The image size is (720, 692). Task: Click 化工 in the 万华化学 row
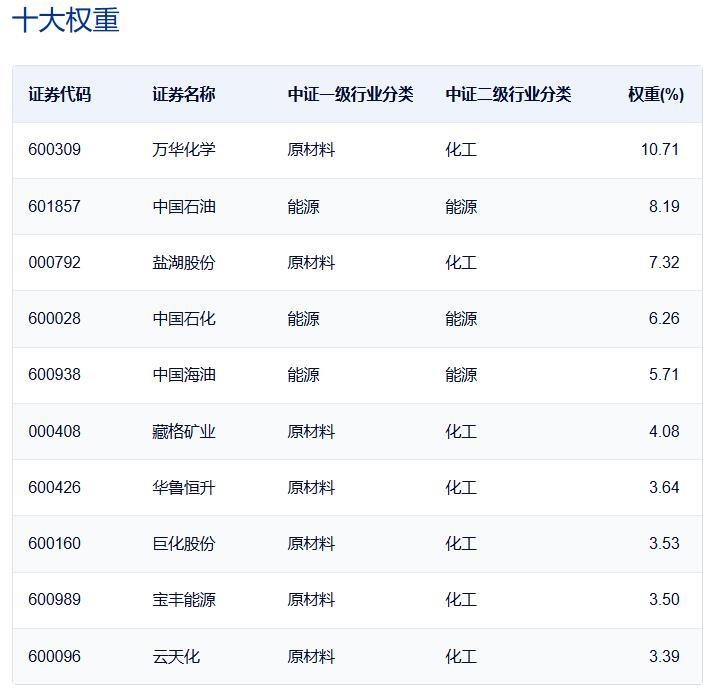[x=461, y=149]
